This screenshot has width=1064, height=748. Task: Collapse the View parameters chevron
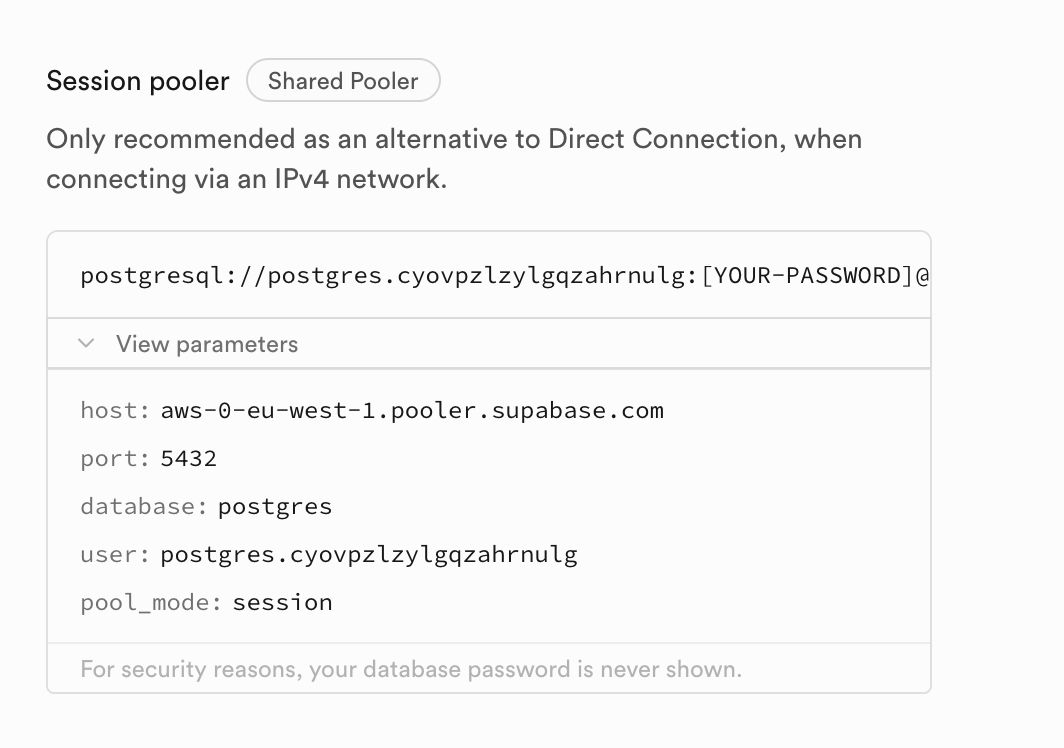coord(87,344)
